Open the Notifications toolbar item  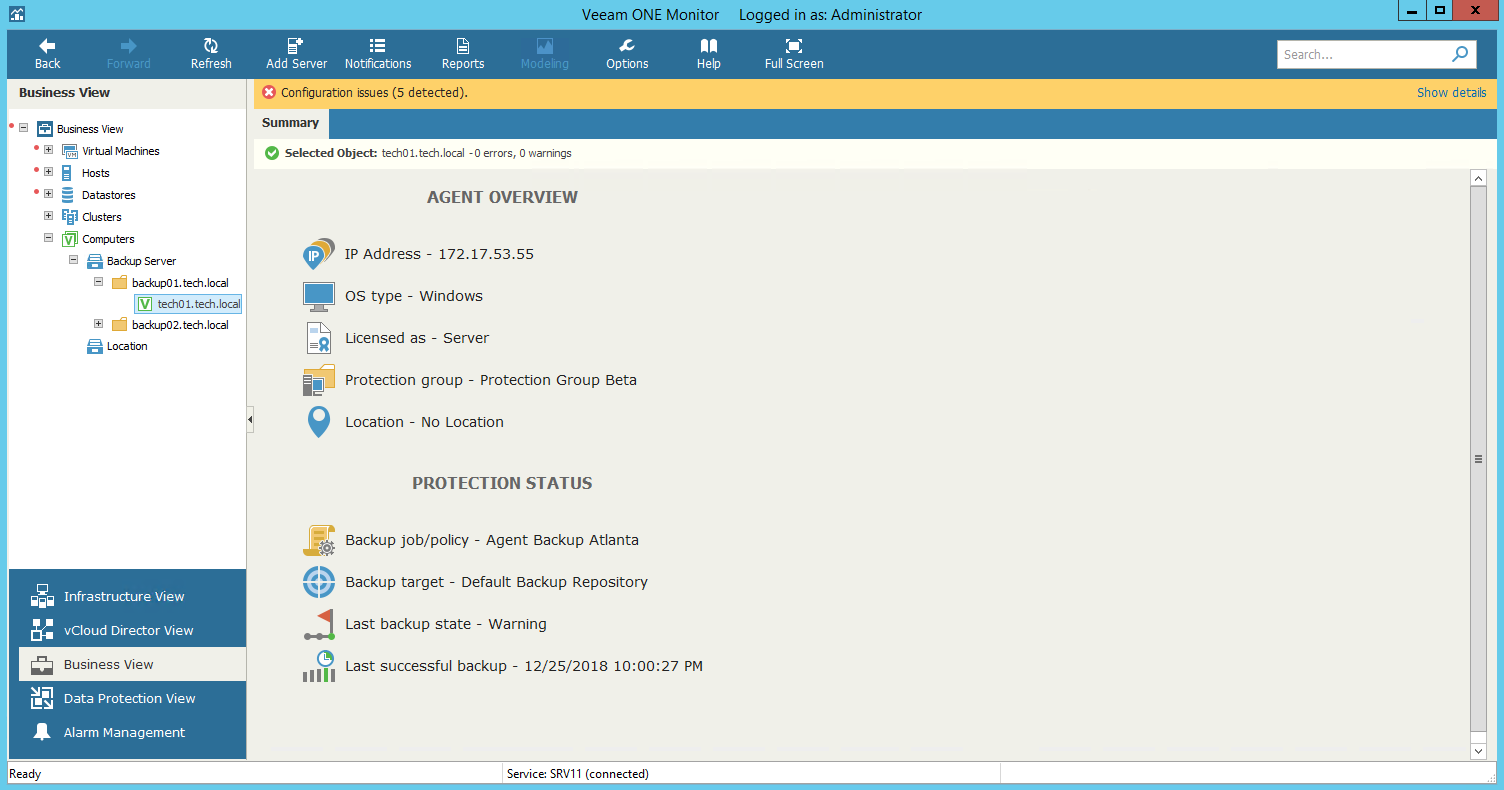tap(378, 54)
